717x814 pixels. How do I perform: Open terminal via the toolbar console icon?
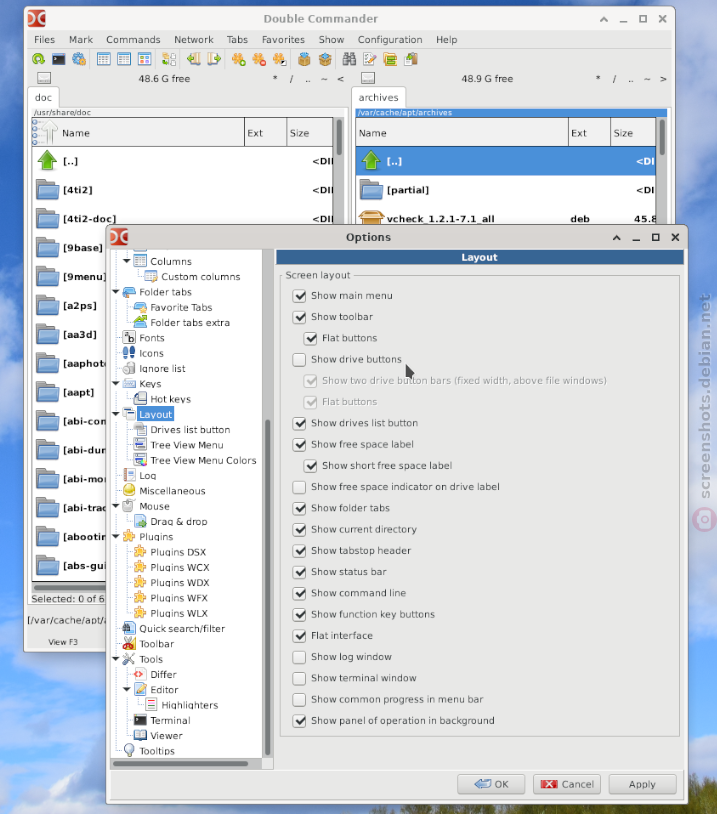(59, 59)
